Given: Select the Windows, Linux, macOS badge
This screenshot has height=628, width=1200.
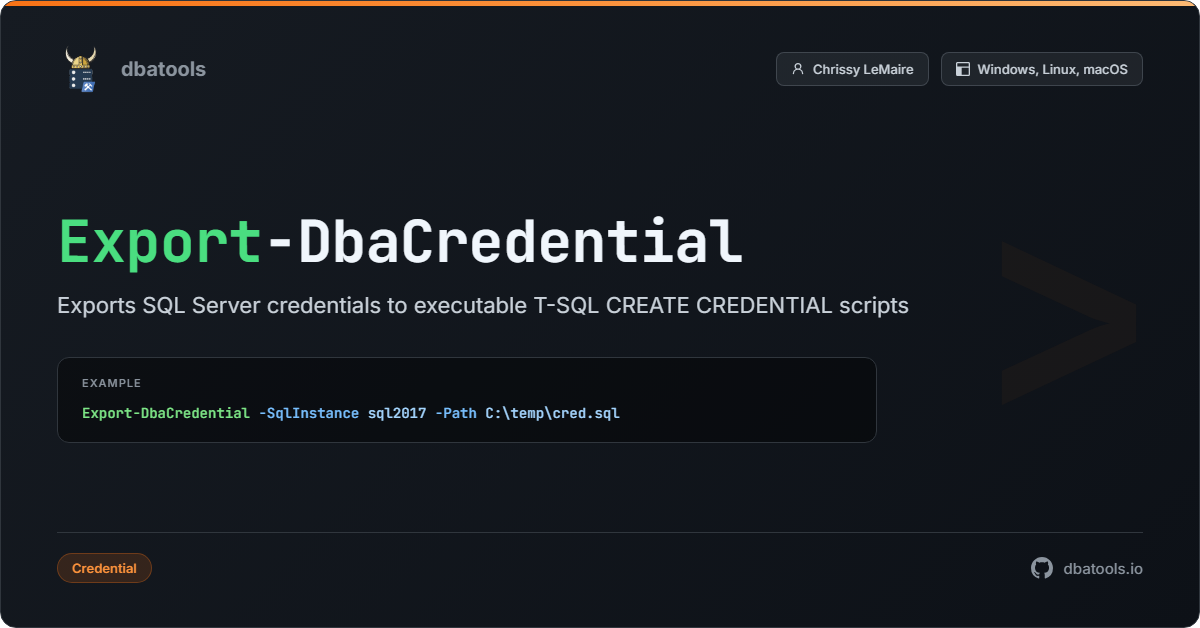Looking at the screenshot, I should click(x=1042, y=69).
